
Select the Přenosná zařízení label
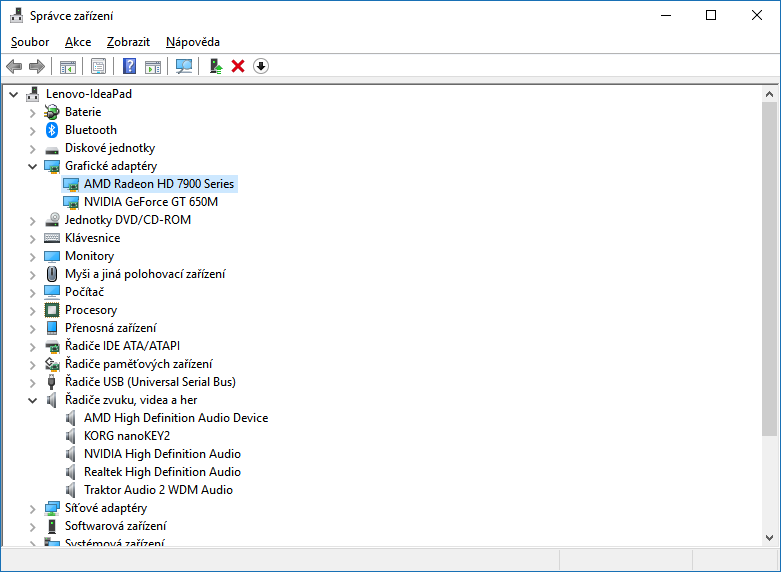tap(111, 328)
